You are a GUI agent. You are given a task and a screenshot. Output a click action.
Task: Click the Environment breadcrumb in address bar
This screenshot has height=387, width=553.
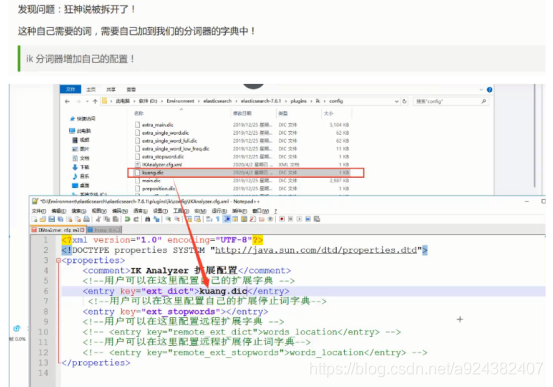pyautogui.click(x=180, y=101)
